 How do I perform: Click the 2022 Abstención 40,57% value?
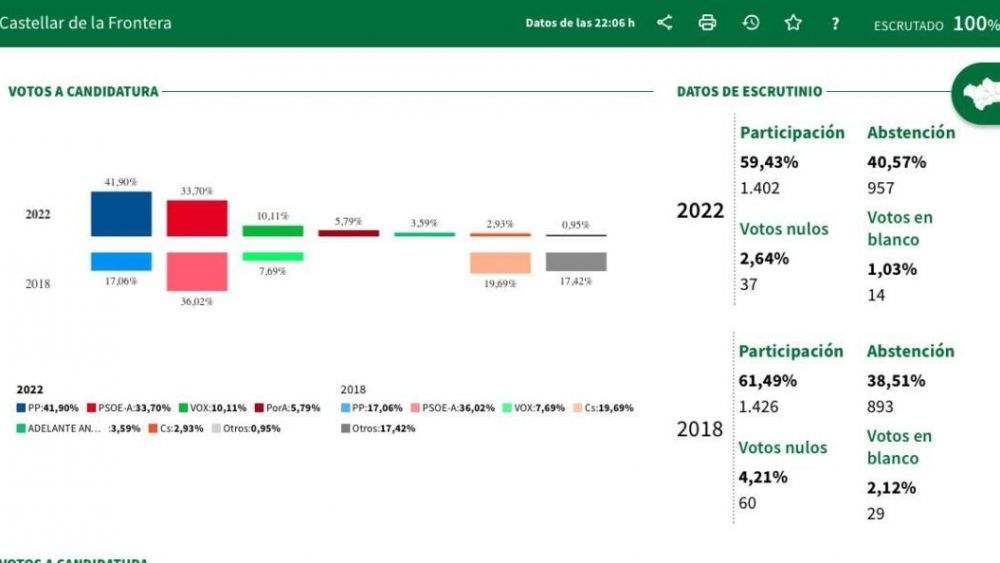click(x=896, y=162)
